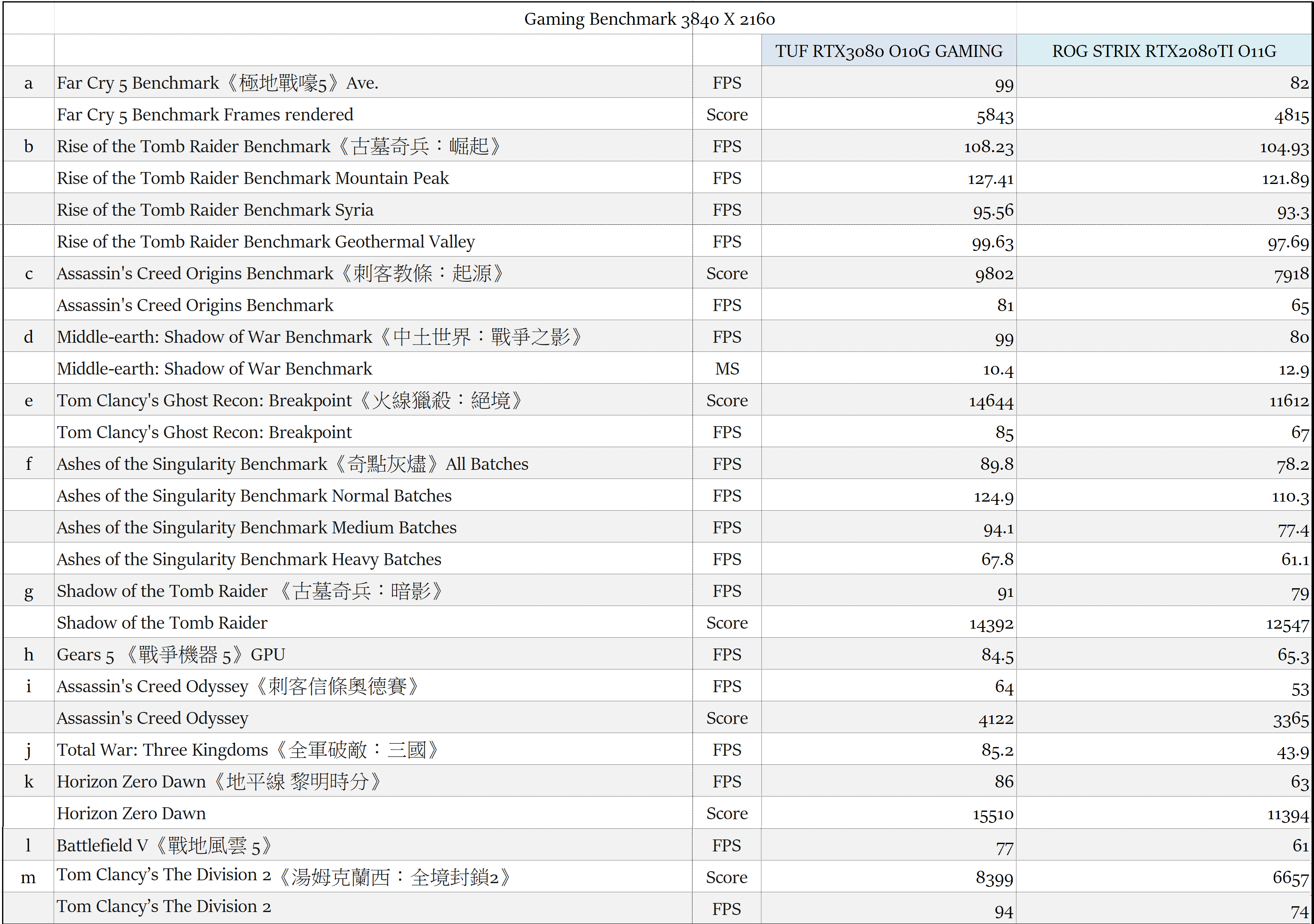Click the value 14392
Image resolution: width=1314 pixels, height=924 pixels.
(990, 624)
